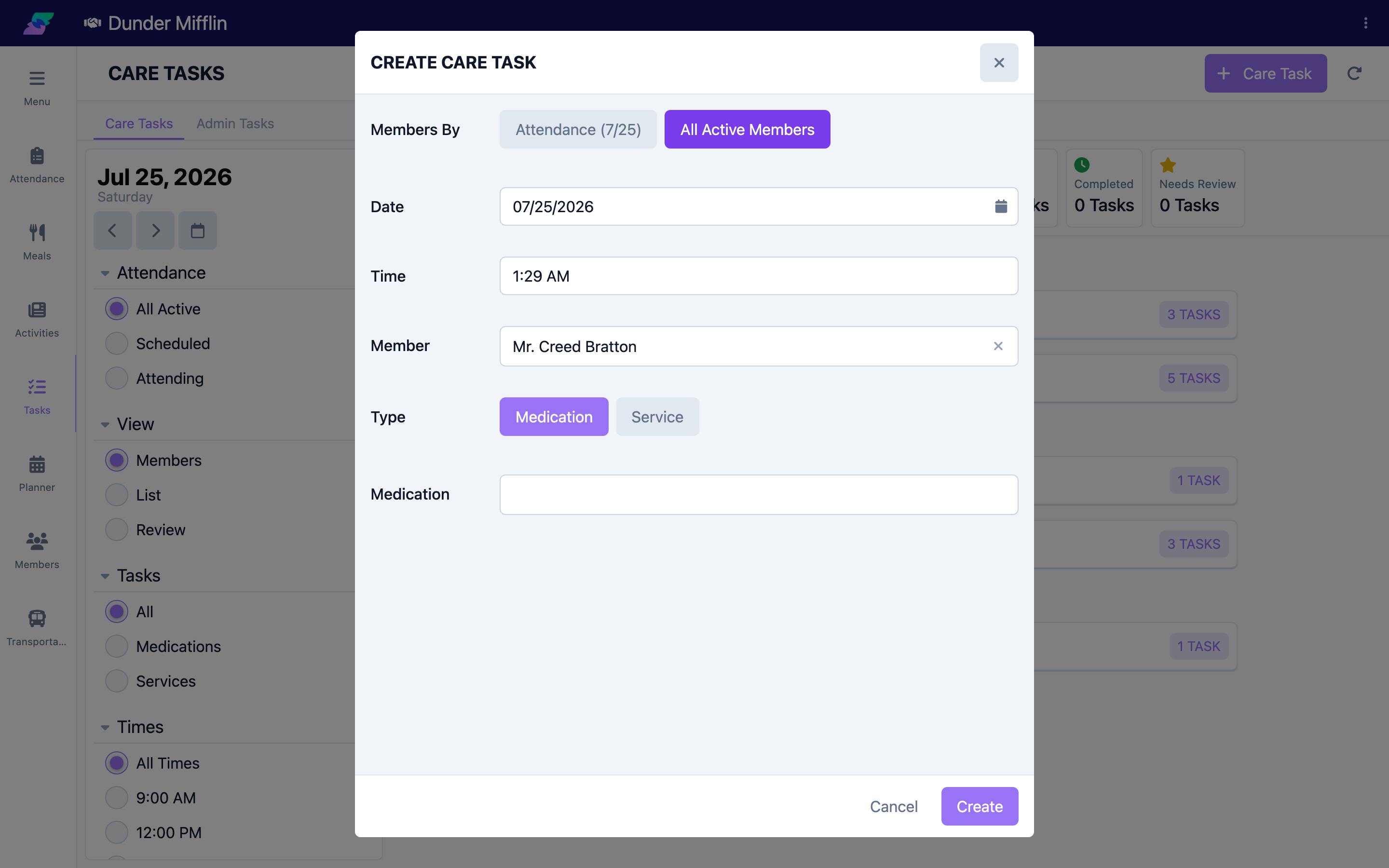1389x868 pixels.
Task: Collapse the View filter section
Action: coord(105,425)
